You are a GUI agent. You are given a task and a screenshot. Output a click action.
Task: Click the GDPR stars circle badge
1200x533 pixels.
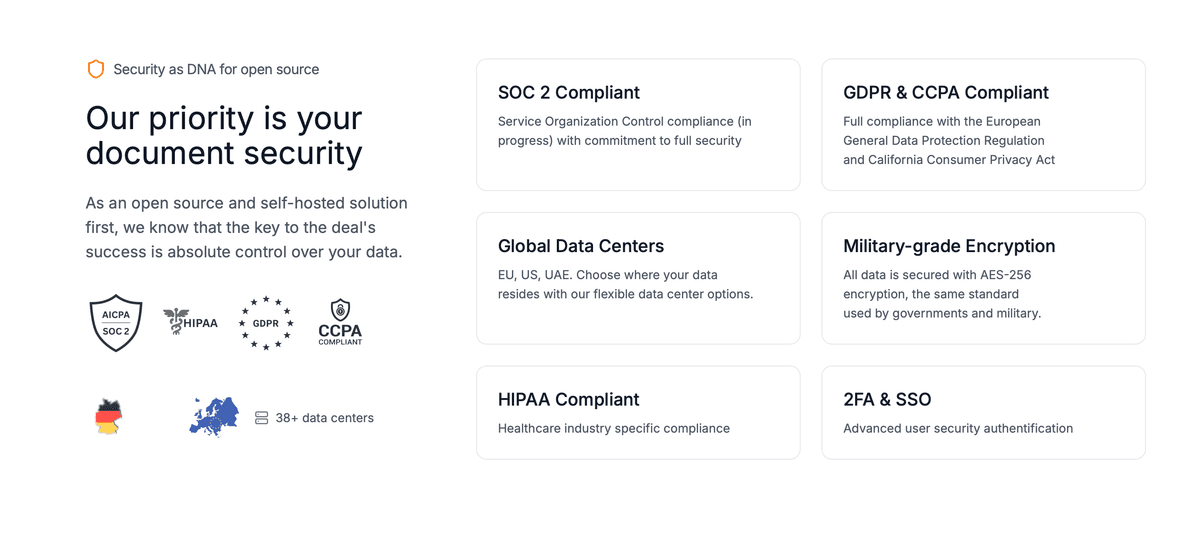coord(266,323)
